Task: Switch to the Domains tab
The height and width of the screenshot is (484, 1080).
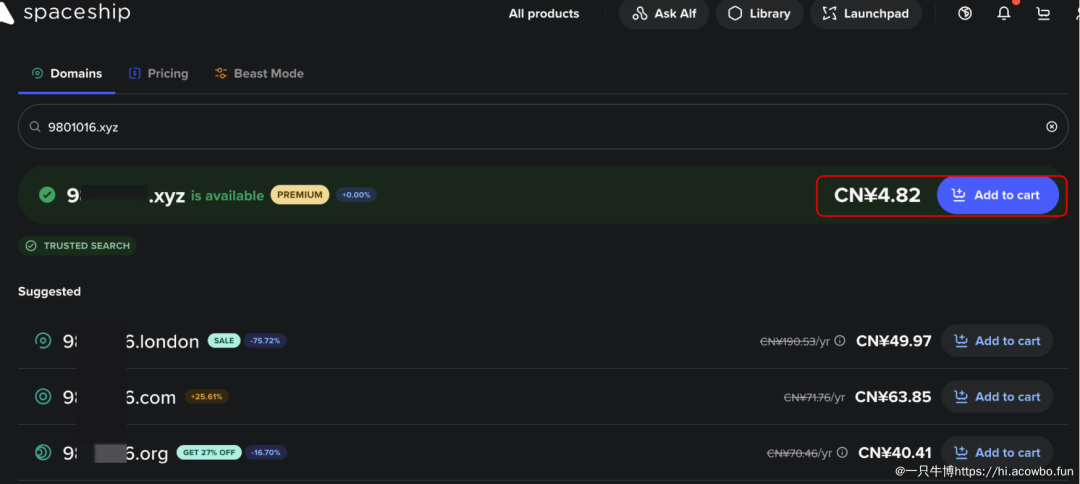Action: [67, 74]
